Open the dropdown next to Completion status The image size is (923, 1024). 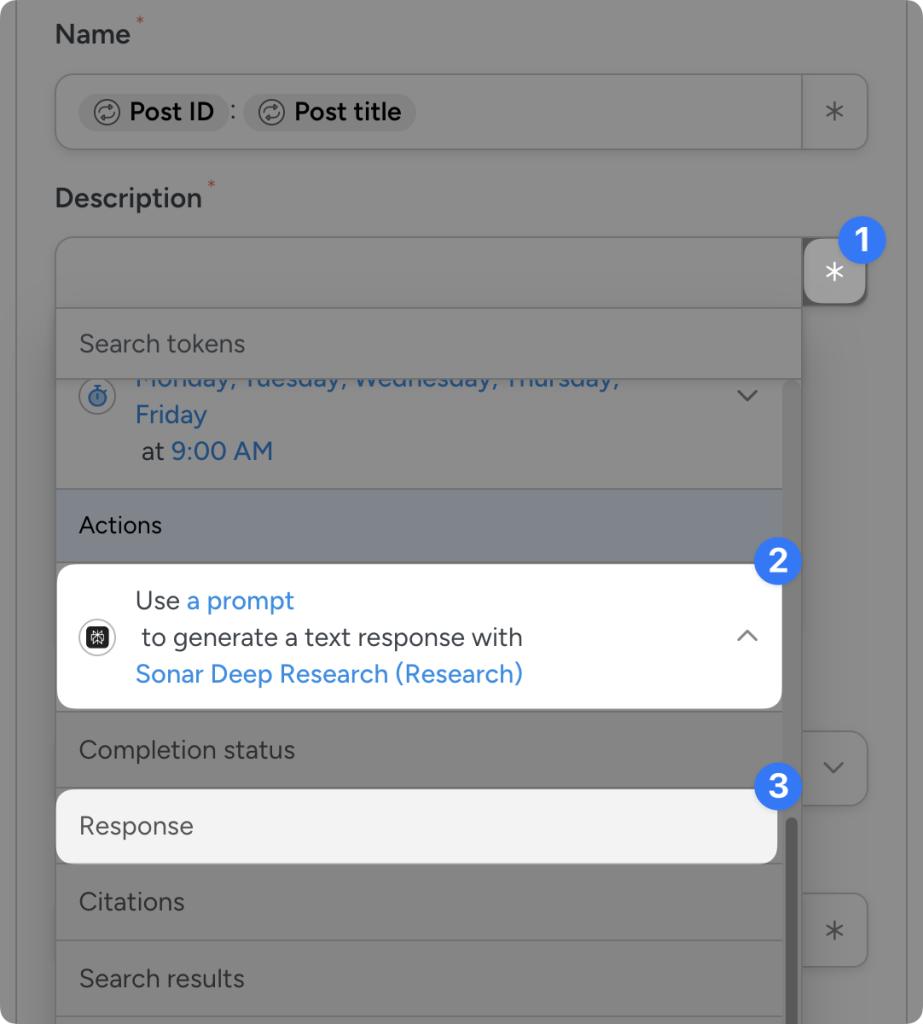[834, 768]
